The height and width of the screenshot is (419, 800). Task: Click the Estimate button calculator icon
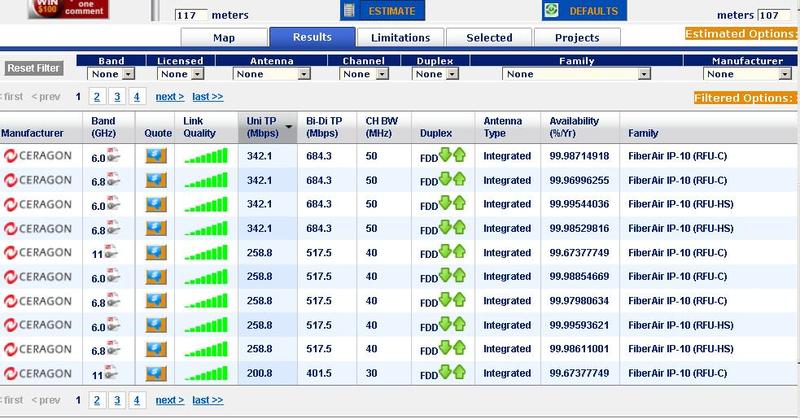coord(349,10)
